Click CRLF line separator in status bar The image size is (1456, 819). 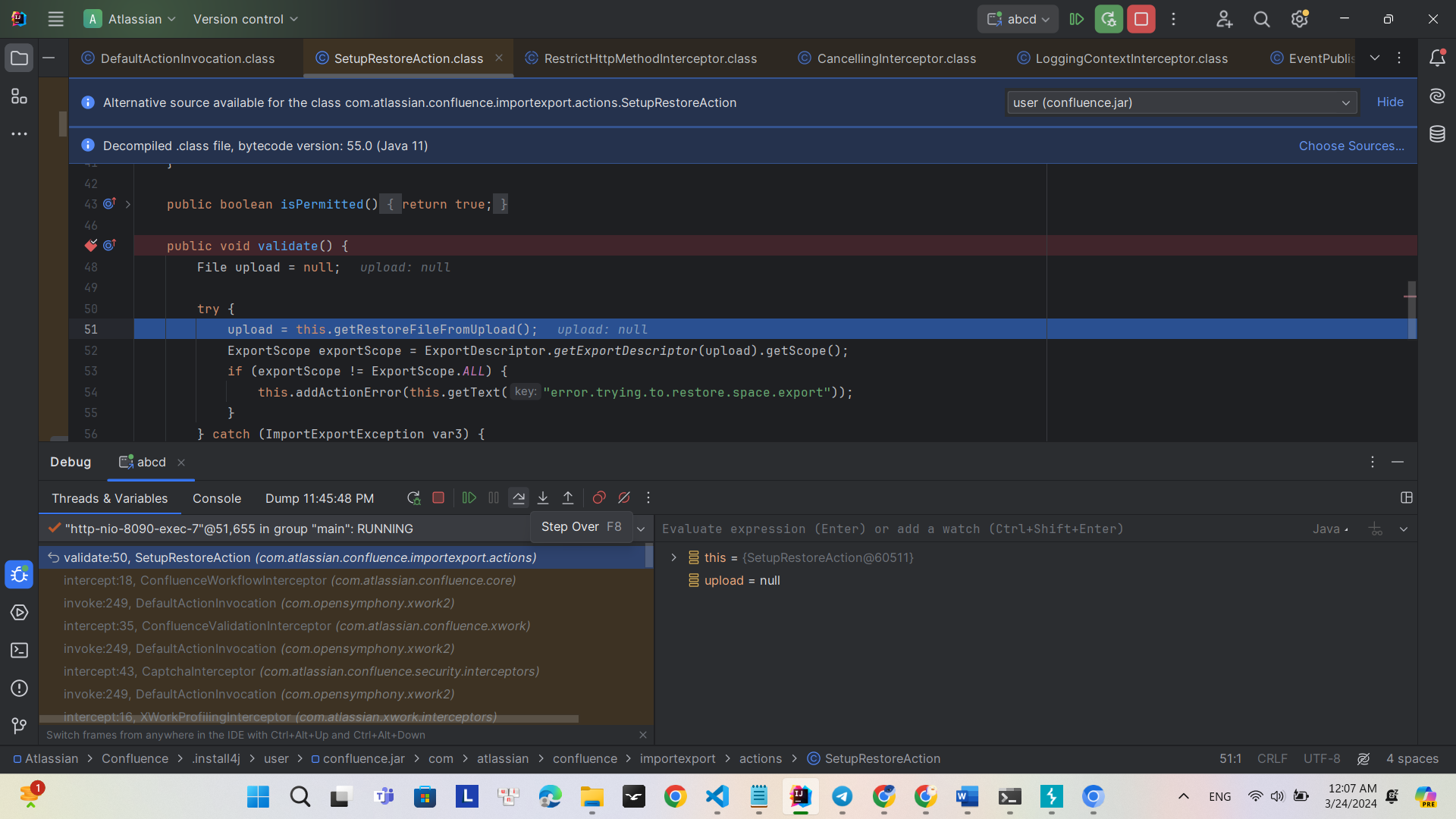click(x=1272, y=758)
